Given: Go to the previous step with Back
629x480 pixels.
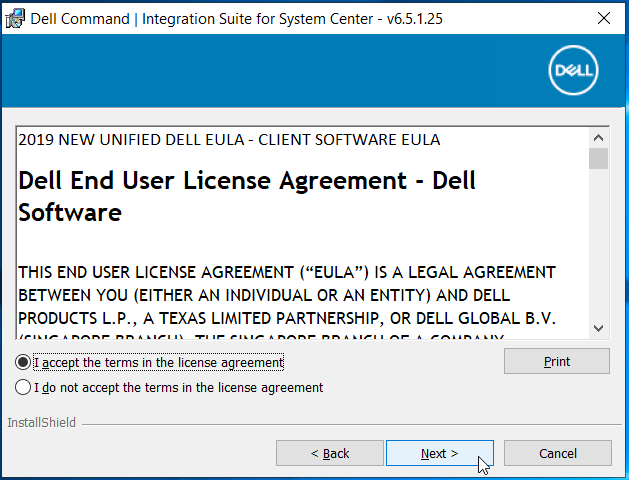Looking at the screenshot, I should 329,453.
